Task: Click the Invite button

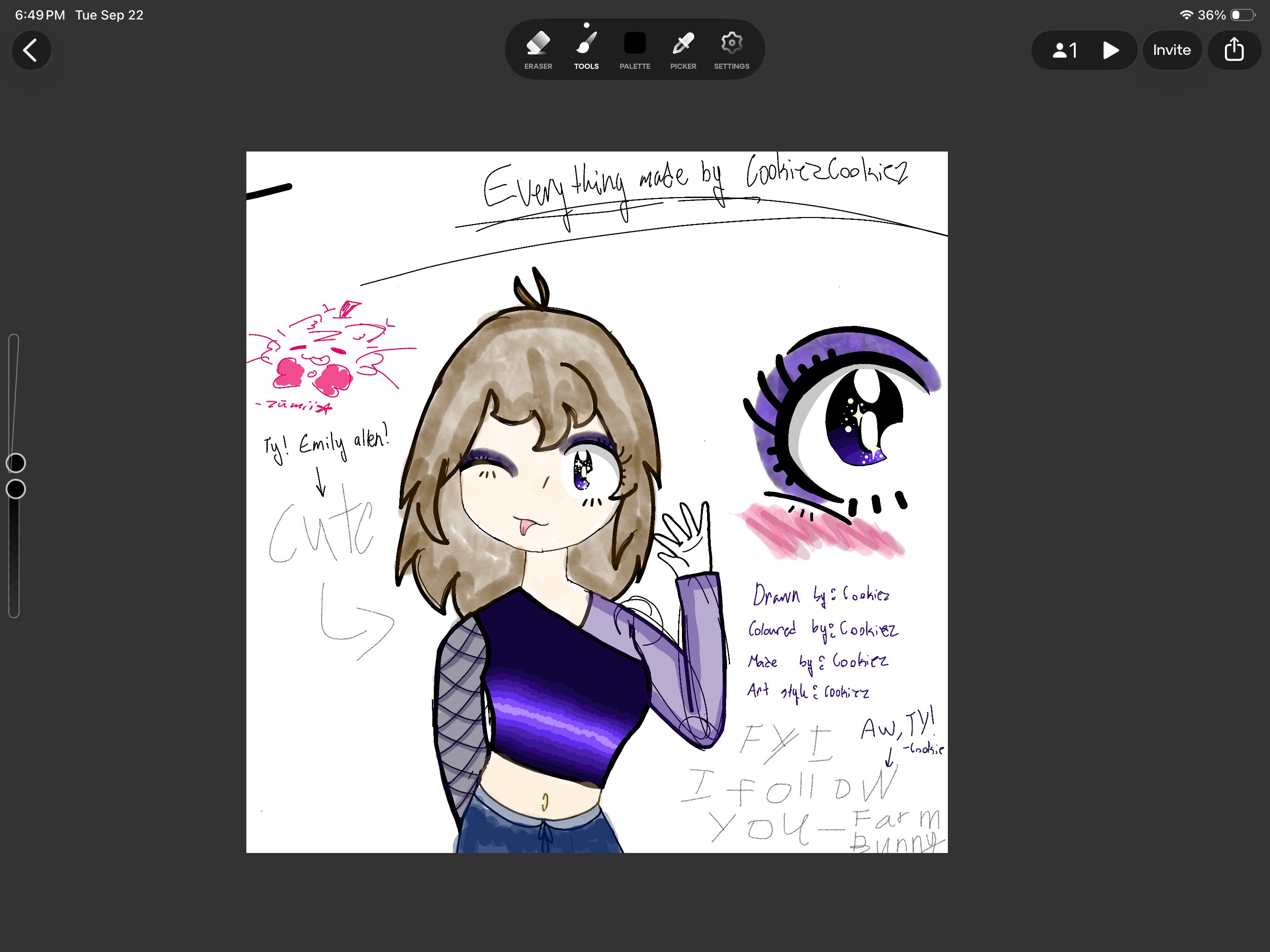Action: pos(1171,50)
